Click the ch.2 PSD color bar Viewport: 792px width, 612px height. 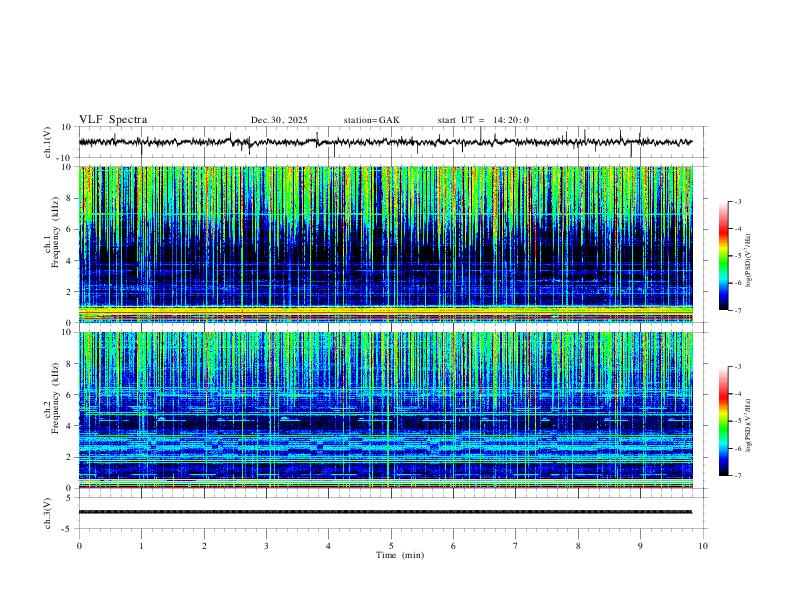[723, 421]
